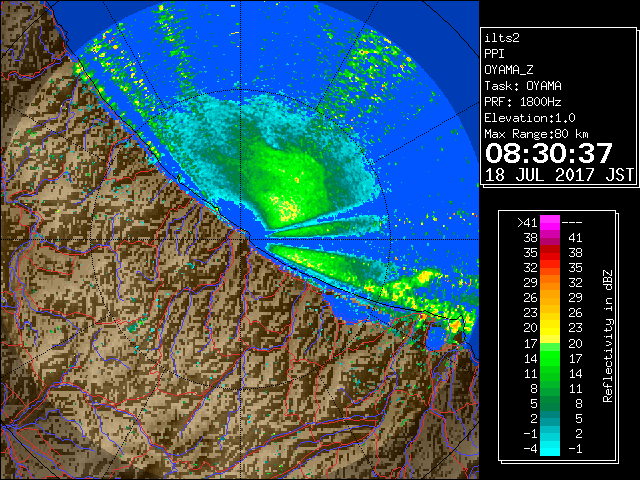Image resolution: width=640 pixels, height=480 pixels.
Task: Pick the orange 29–32 dBZ legend color
Action: 550,282
